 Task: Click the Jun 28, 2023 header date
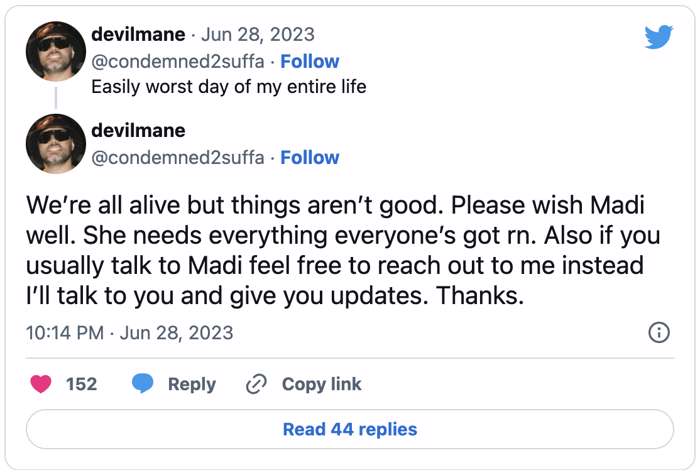[x=258, y=34]
